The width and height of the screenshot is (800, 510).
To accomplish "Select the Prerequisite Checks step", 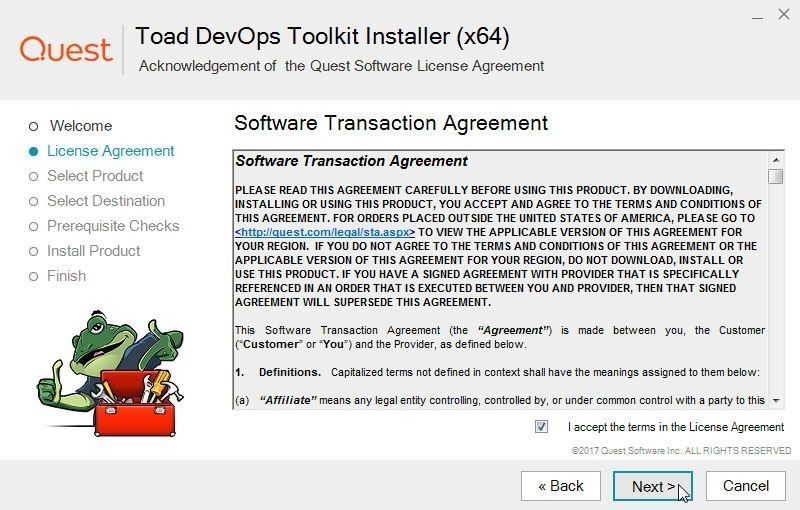I will coord(104,226).
